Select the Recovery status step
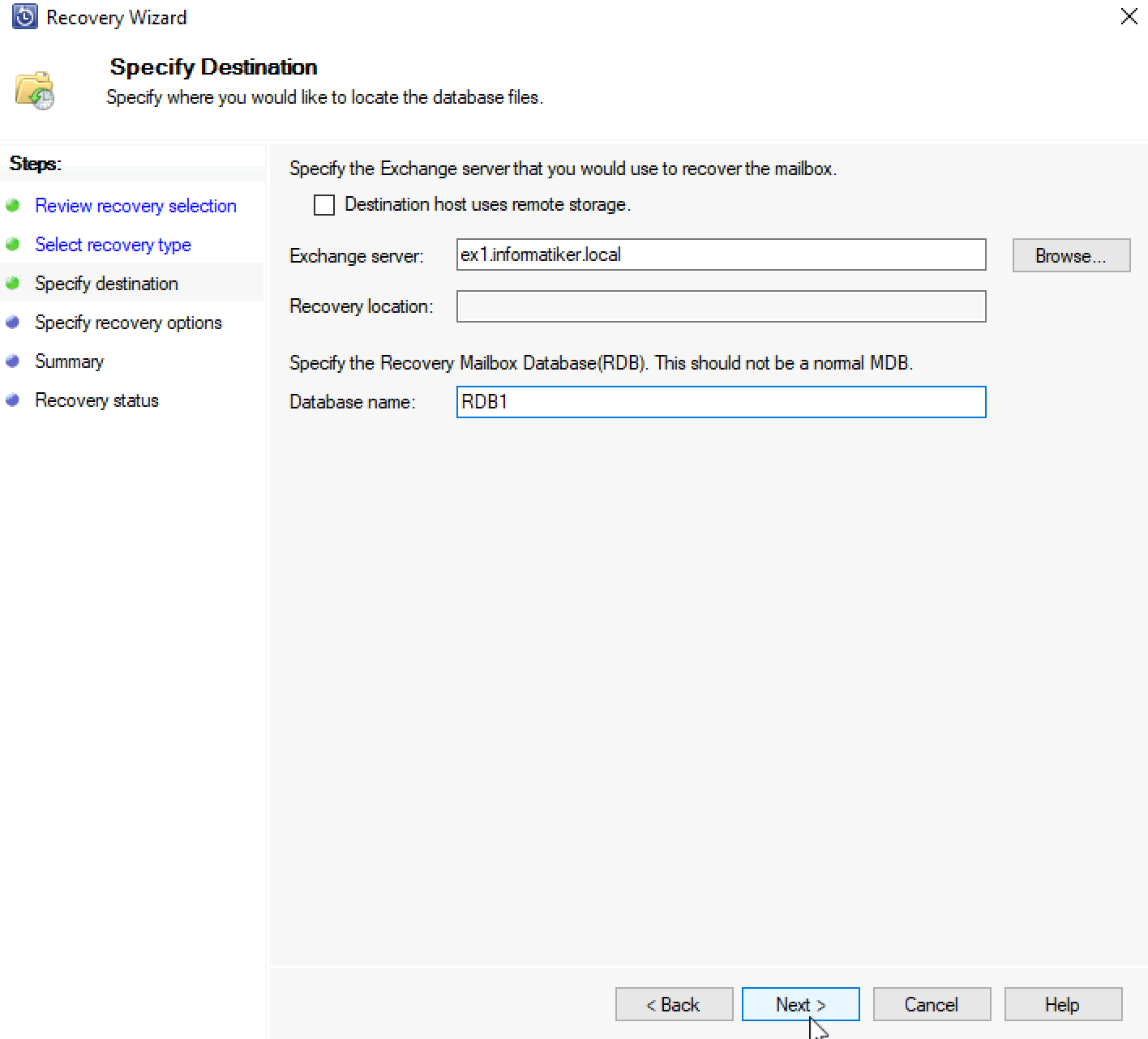This screenshot has width=1148, height=1039. coord(96,400)
